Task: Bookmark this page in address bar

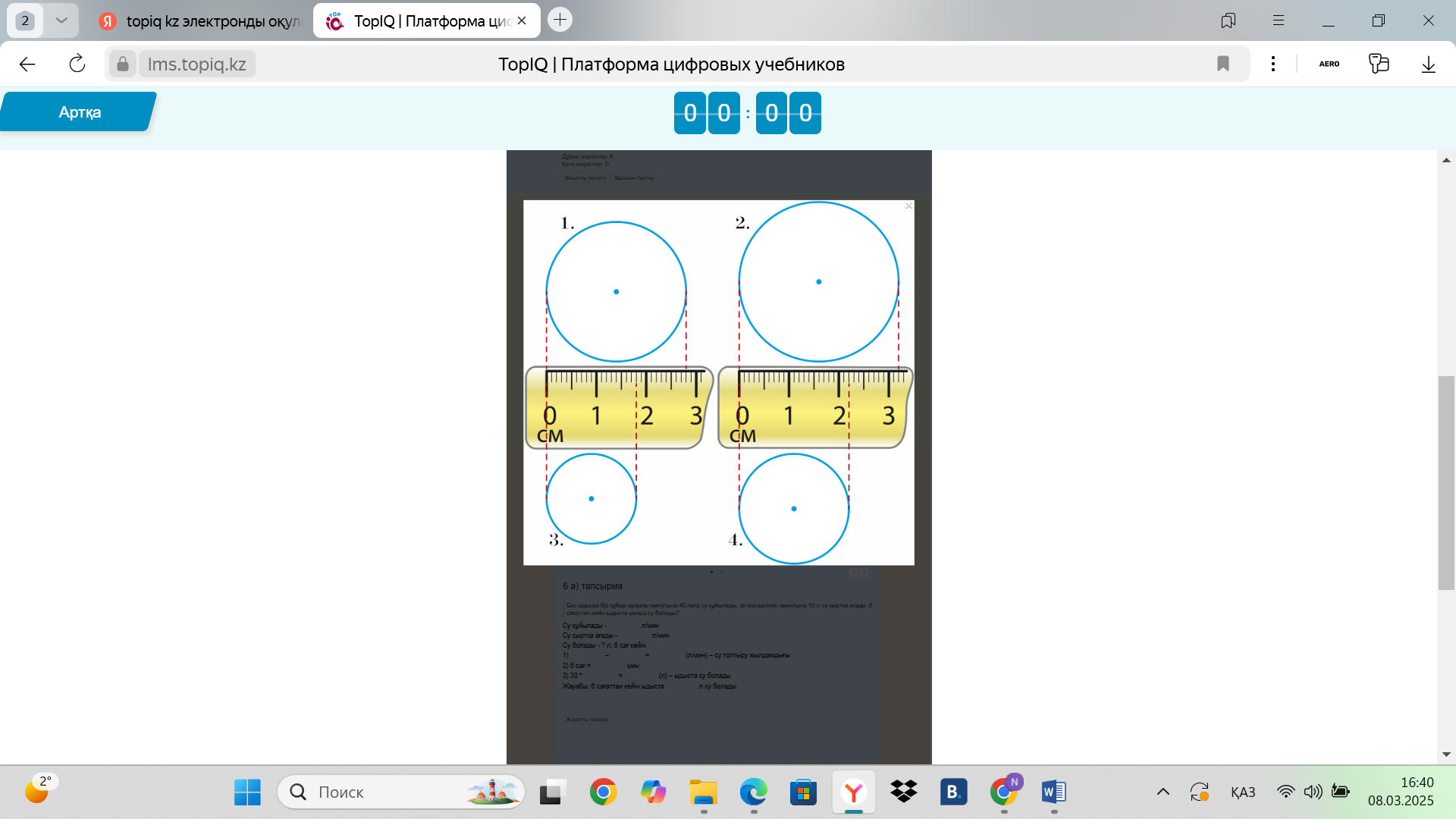Action: [1222, 64]
